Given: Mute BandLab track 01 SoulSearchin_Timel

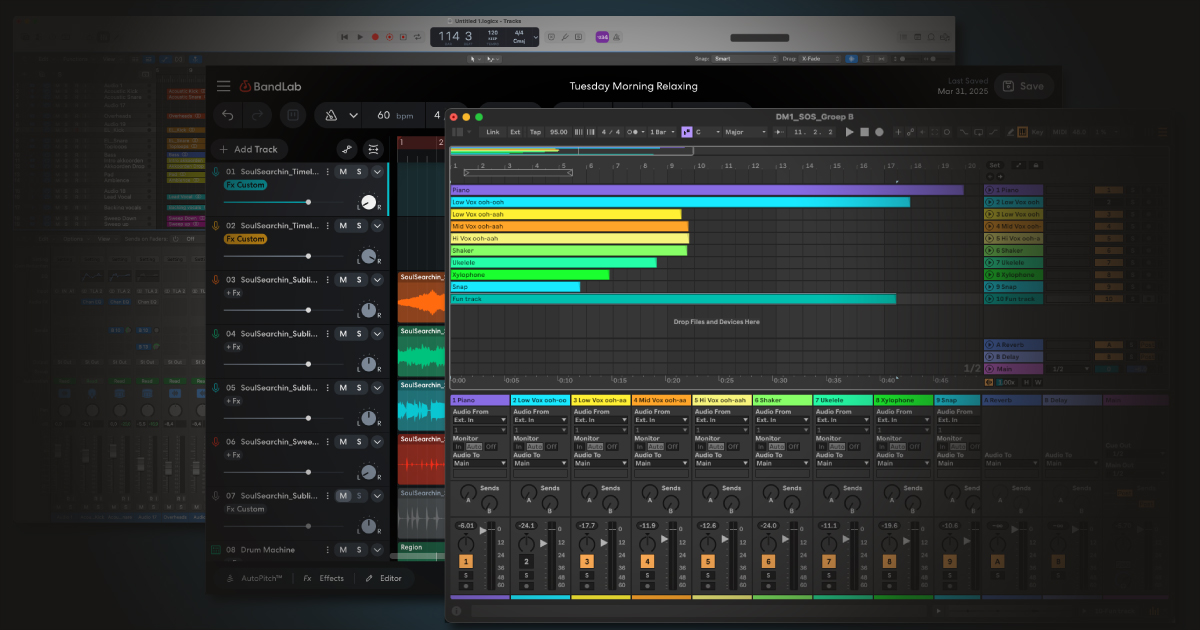Looking at the screenshot, I should [342, 172].
